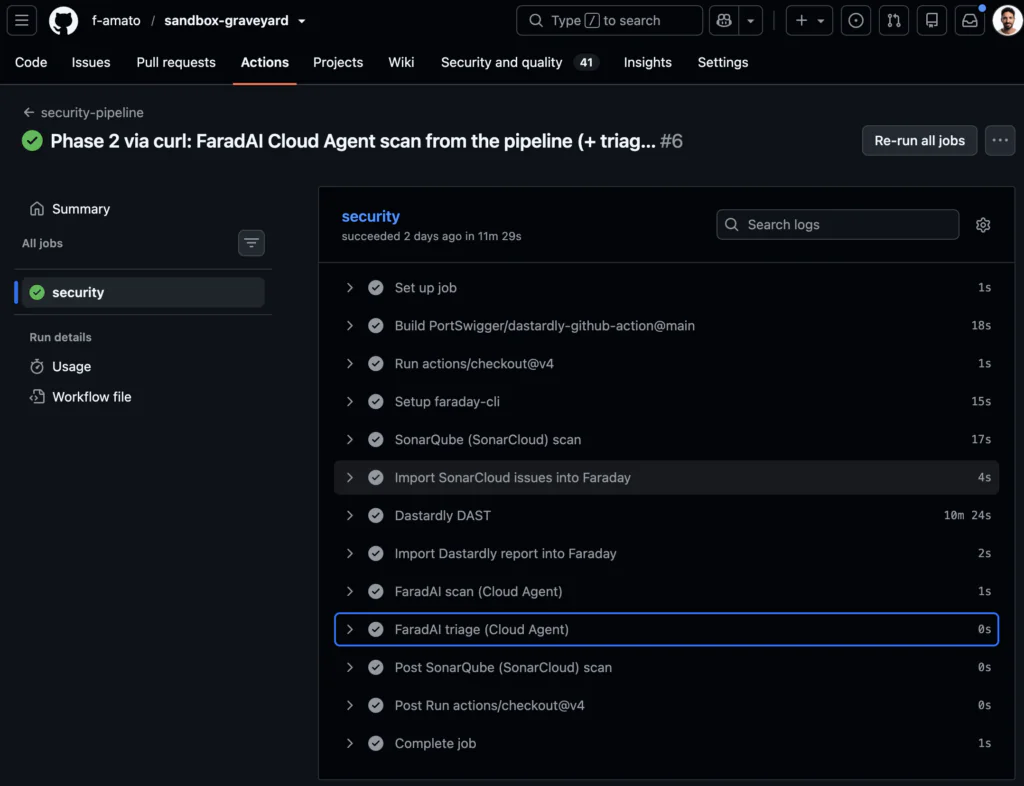Image resolution: width=1024 pixels, height=786 pixels.
Task: Open the jobs filter button
Action: pyautogui.click(x=251, y=243)
